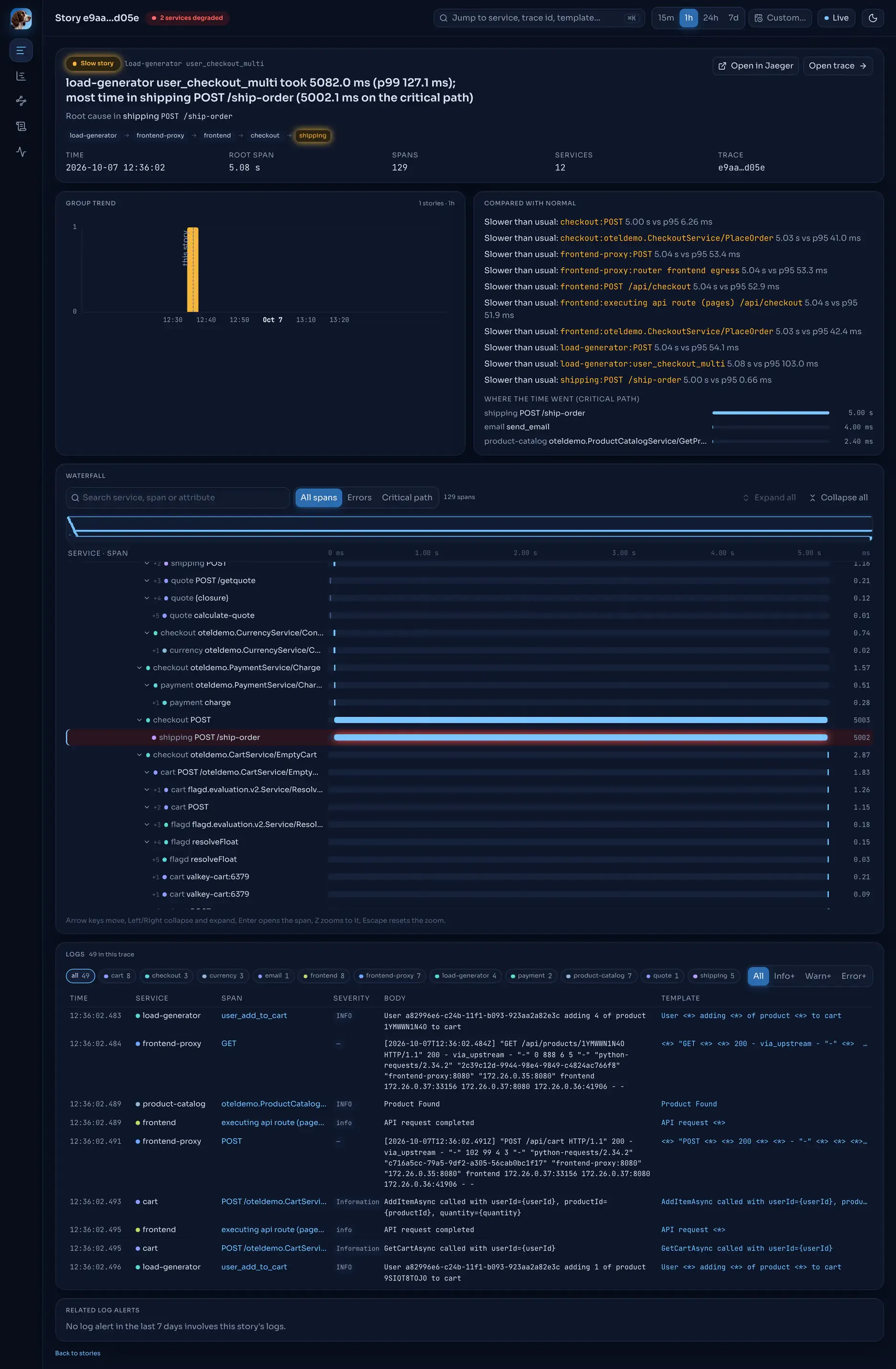Image resolution: width=896 pixels, height=1369 pixels.
Task: Open the bar chart sidebar icon
Action: click(x=21, y=76)
